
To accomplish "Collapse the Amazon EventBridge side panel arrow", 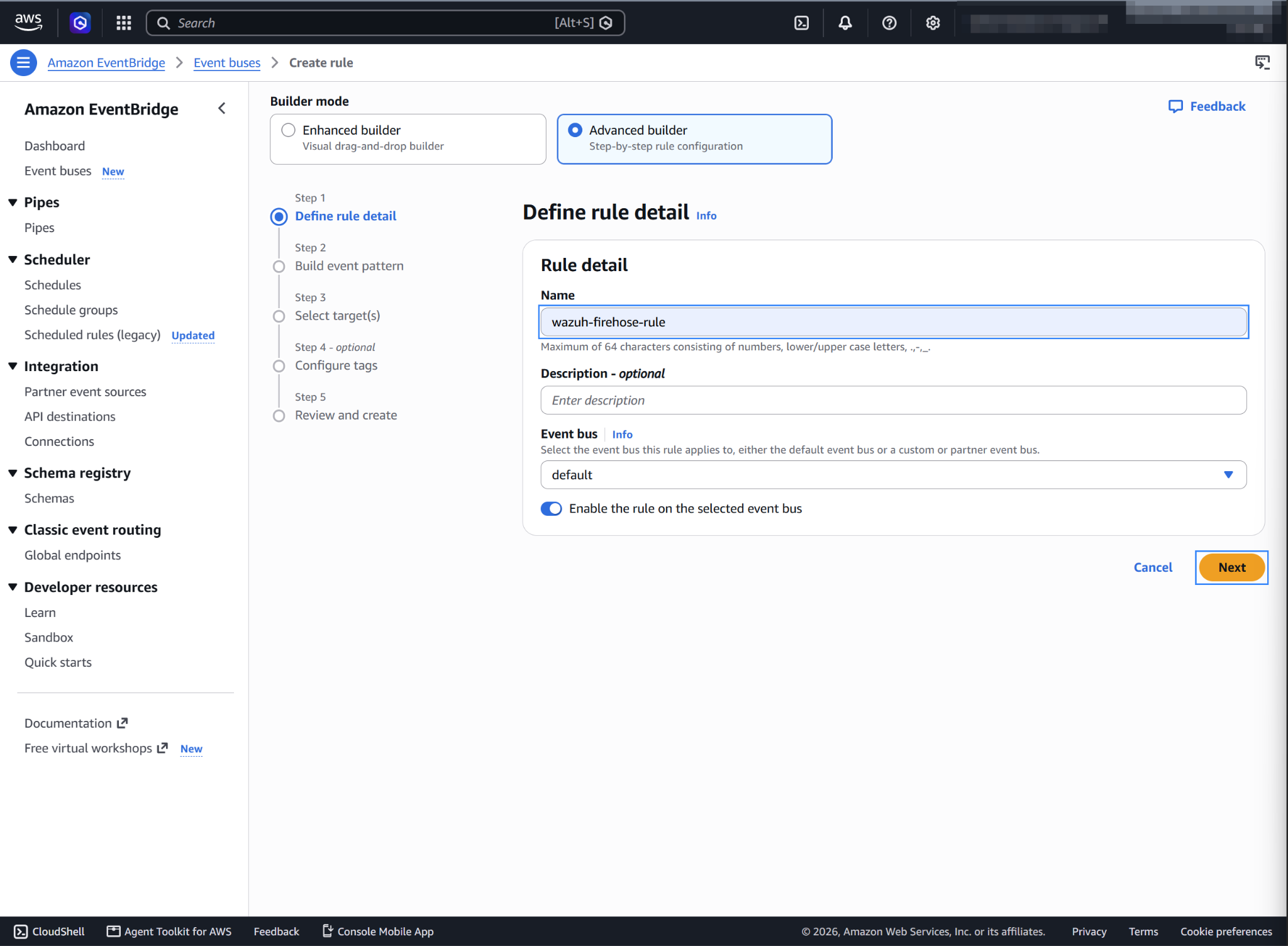I will (x=222, y=108).
